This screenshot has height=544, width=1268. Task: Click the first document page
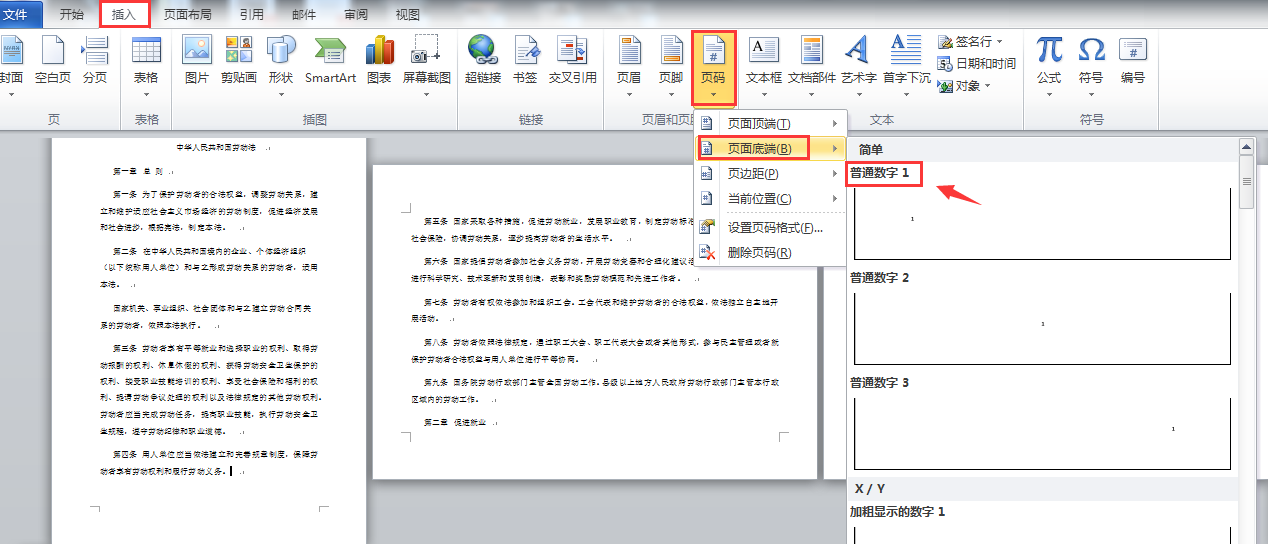(x=209, y=340)
